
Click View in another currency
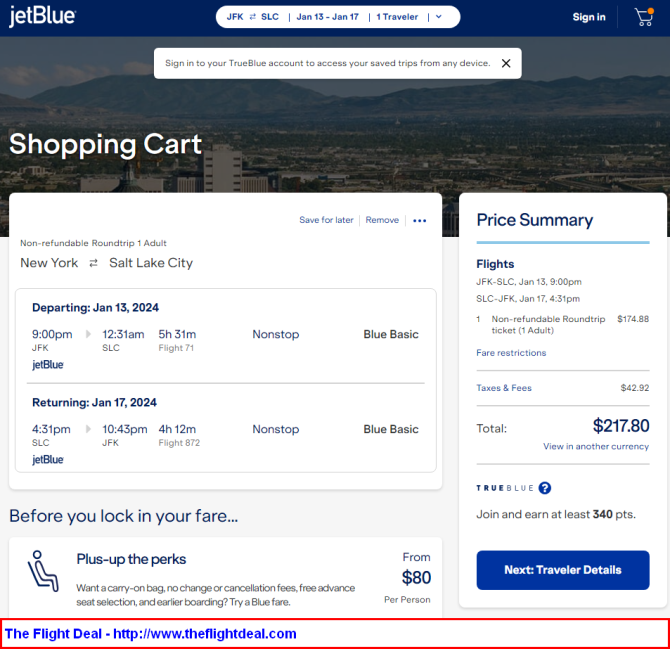(x=596, y=446)
